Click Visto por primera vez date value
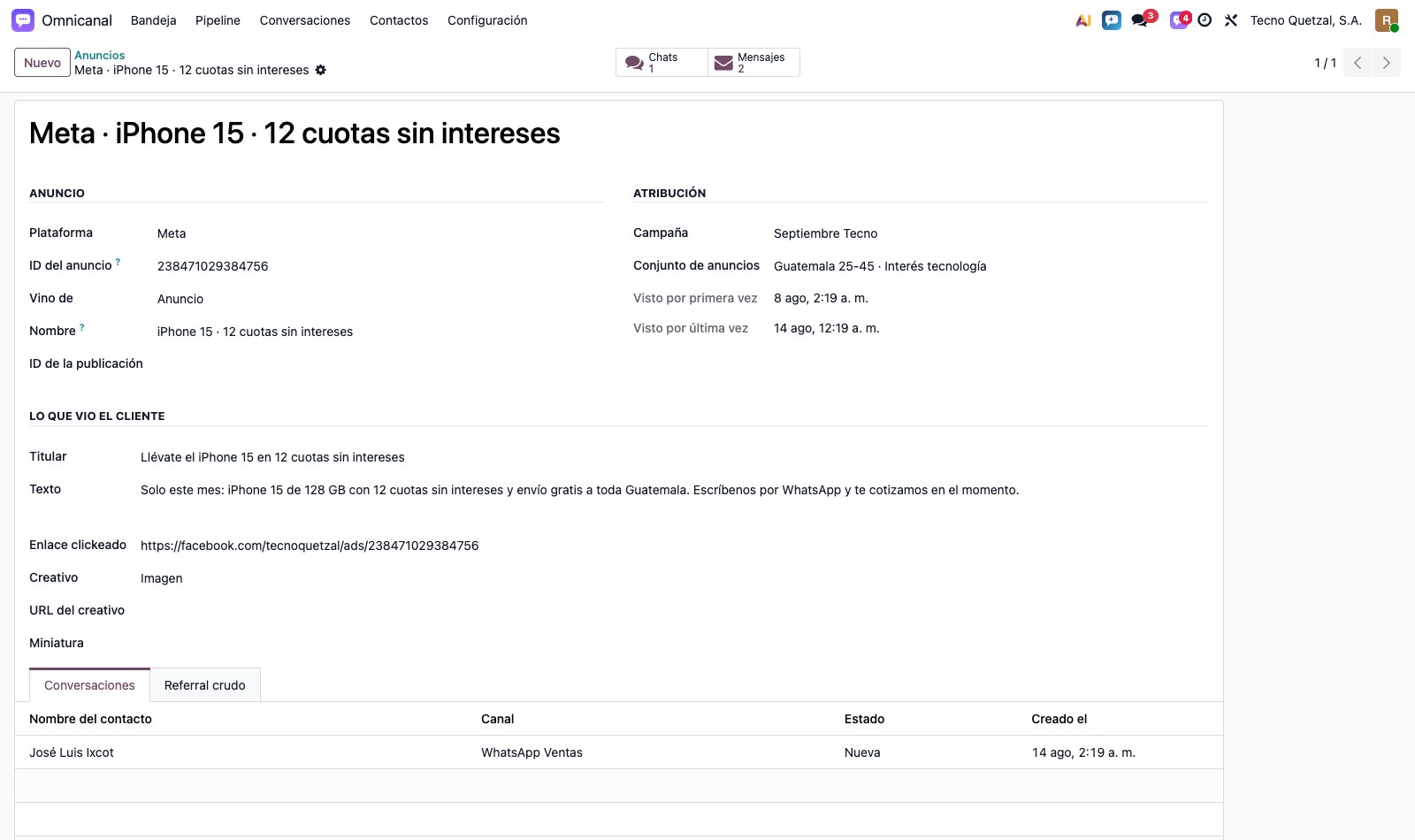Screen dimensions: 1415x840 821,298
